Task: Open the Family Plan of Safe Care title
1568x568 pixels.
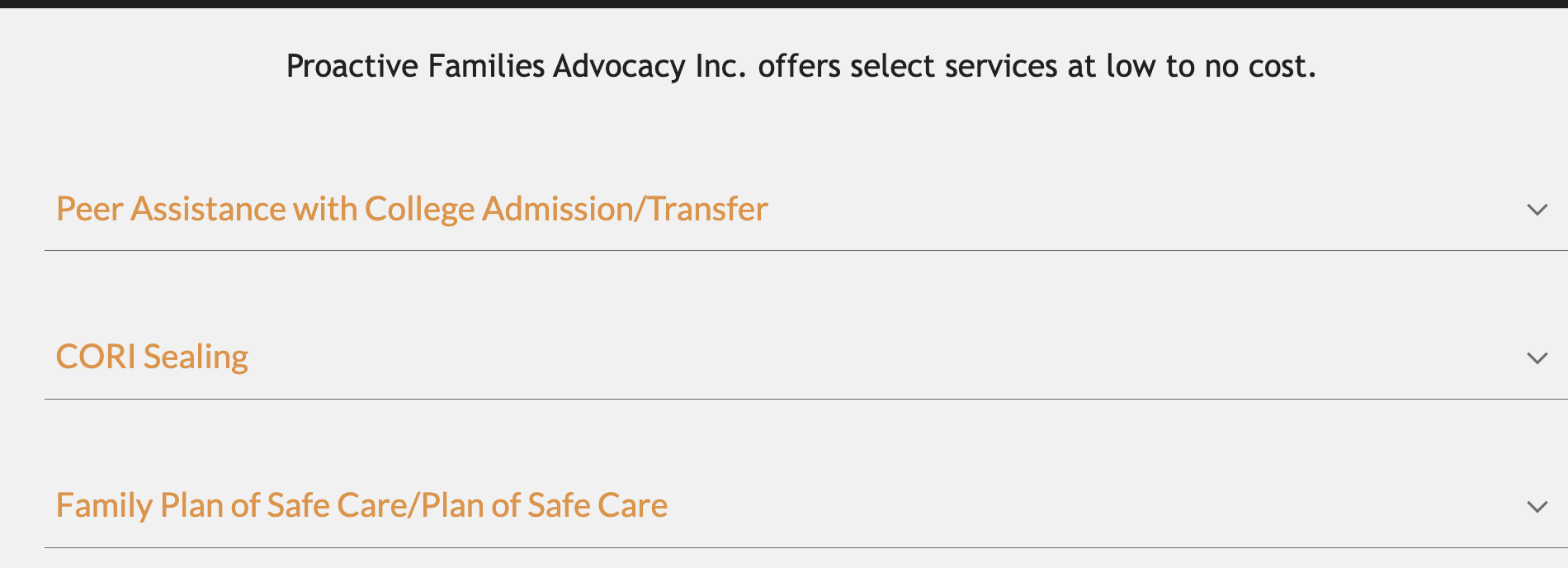Action: (361, 505)
